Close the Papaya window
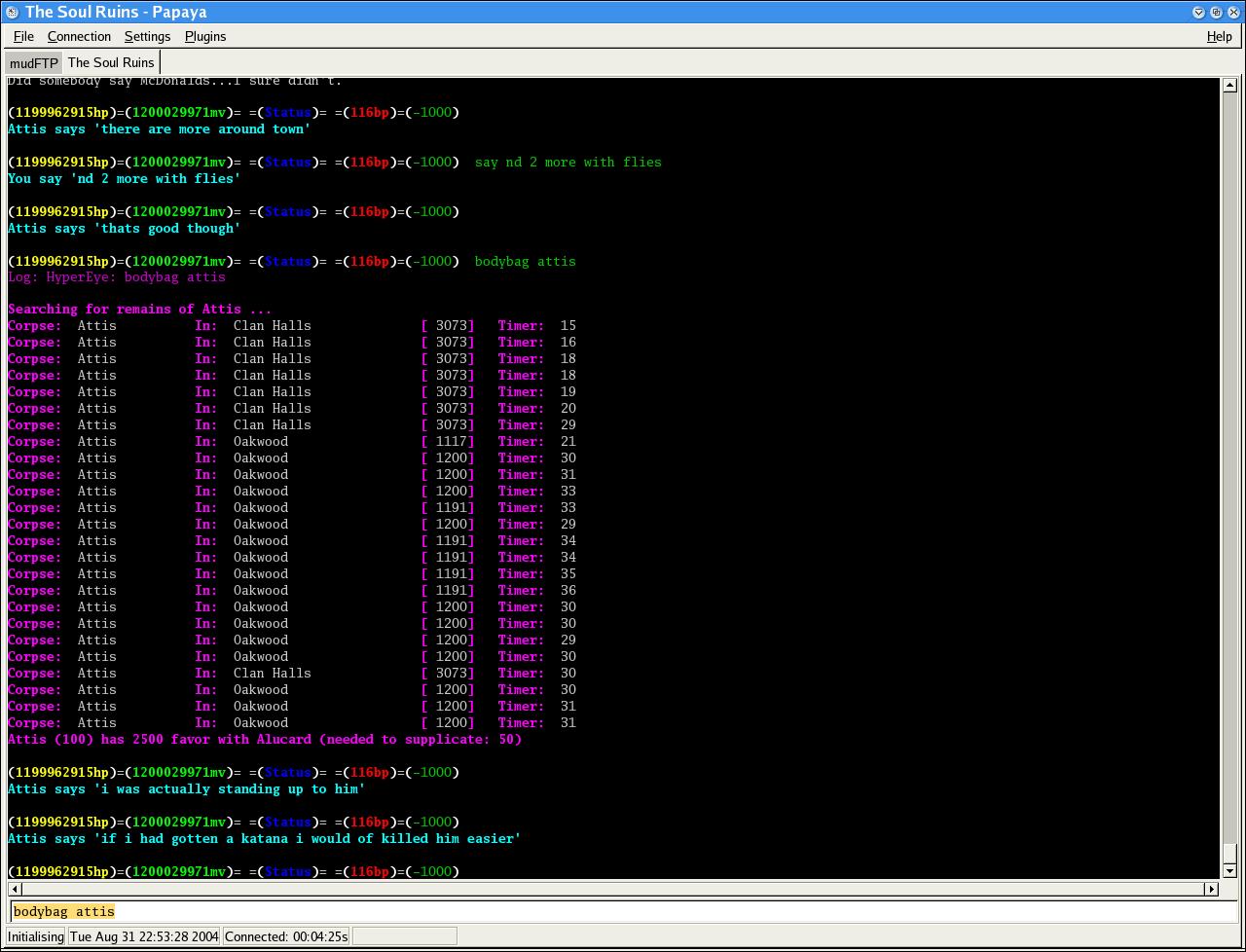Image resolution: width=1246 pixels, height=952 pixels. click(x=1233, y=12)
